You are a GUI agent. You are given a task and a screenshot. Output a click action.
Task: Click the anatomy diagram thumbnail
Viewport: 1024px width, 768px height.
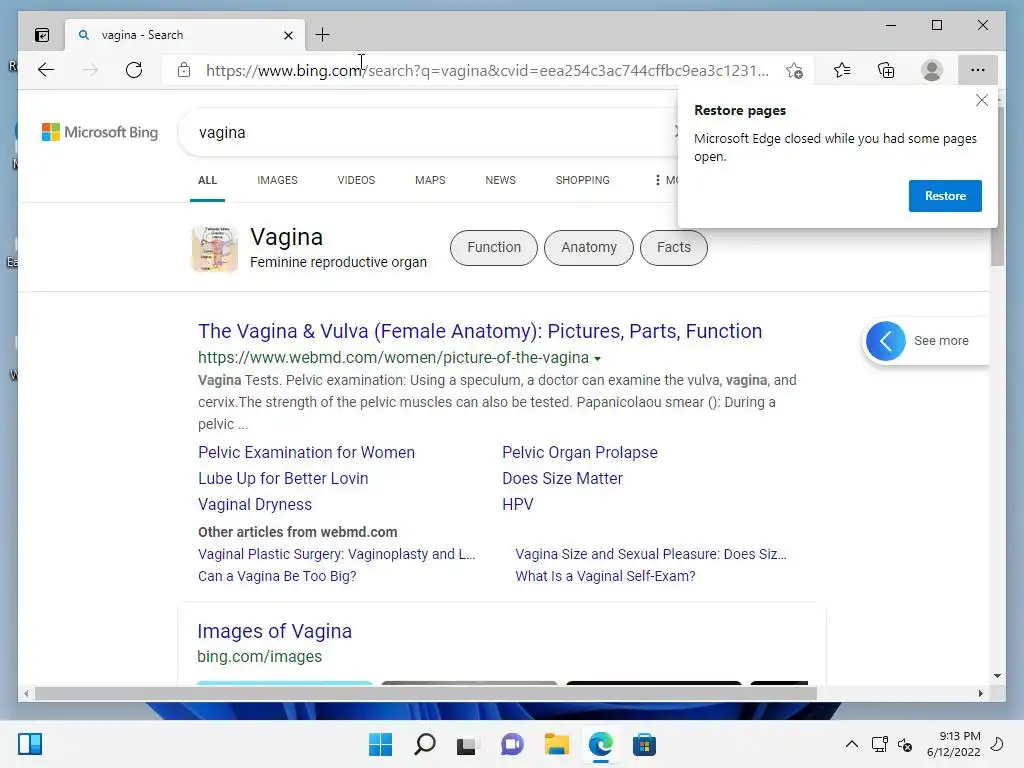click(214, 249)
